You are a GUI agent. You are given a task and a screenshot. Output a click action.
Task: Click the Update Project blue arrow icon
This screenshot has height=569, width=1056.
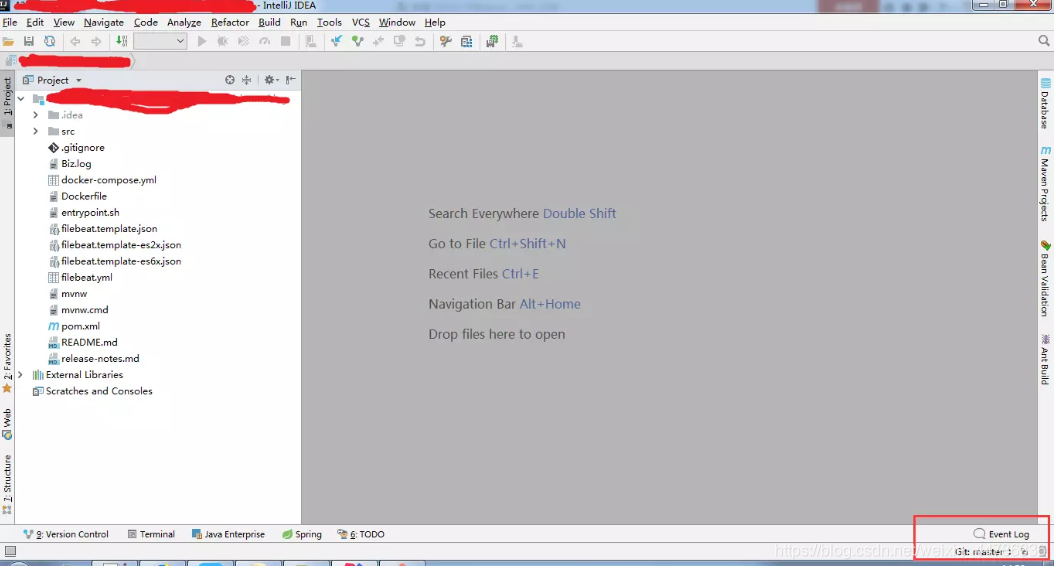tap(336, 42)
